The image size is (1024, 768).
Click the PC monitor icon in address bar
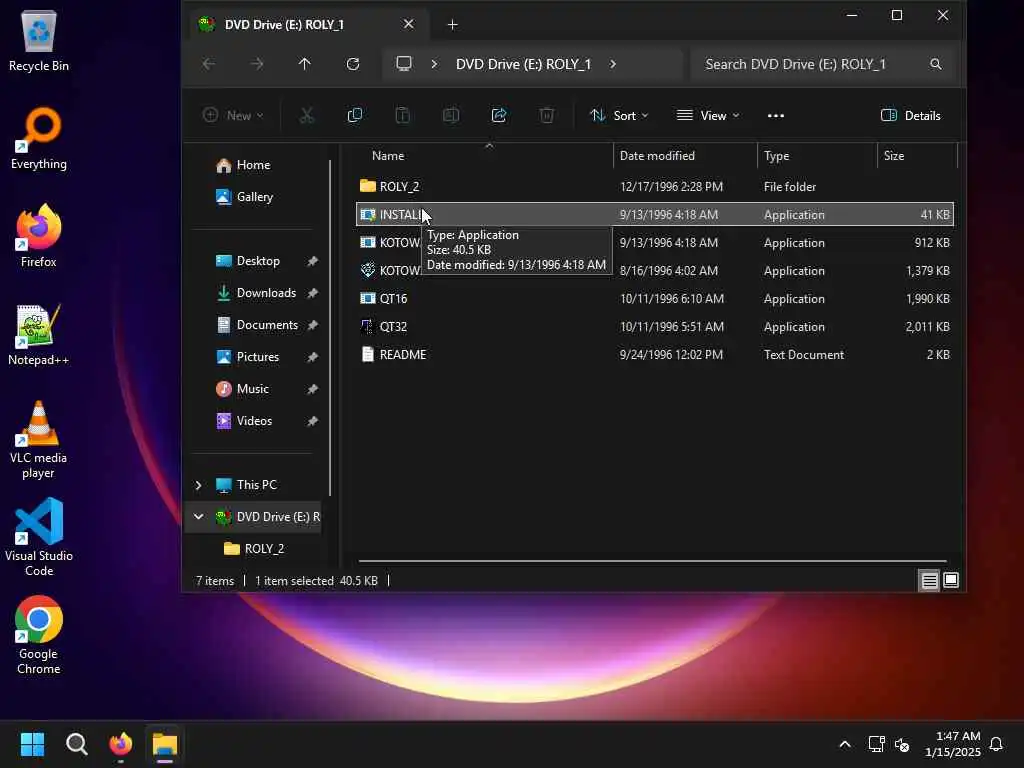point(404,64)
